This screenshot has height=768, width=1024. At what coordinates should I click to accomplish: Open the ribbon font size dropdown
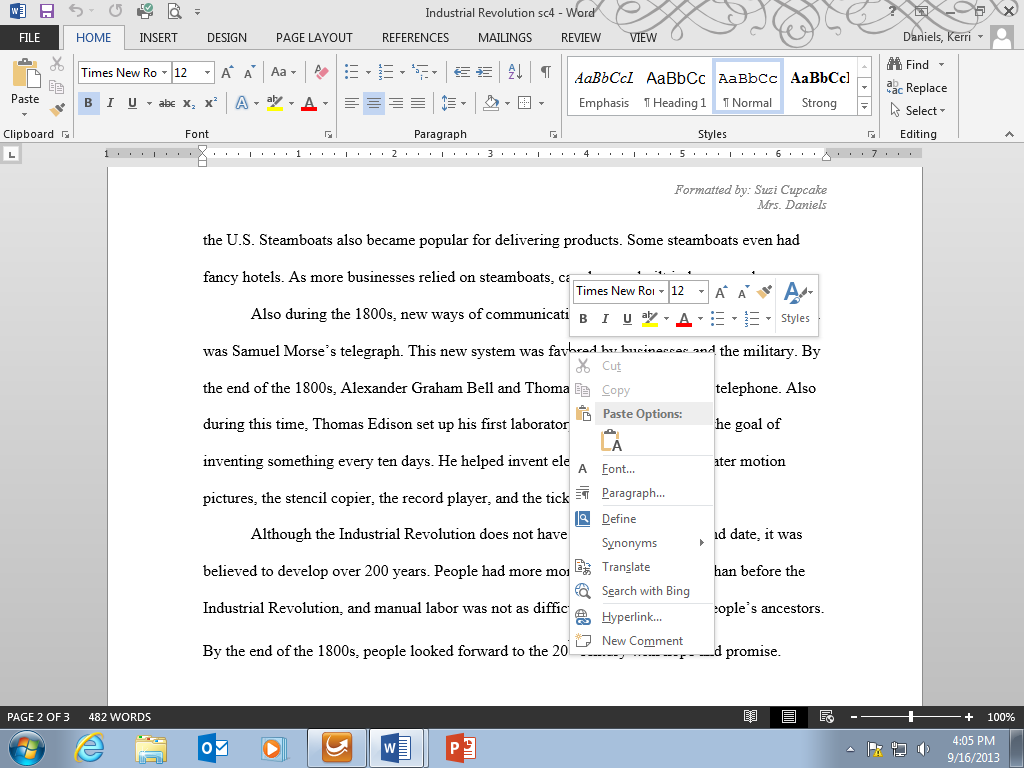208,72
